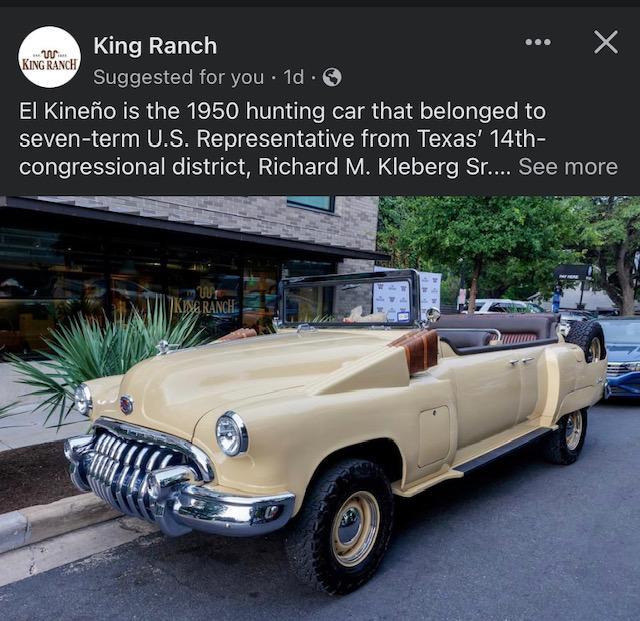Click the spare tire on car's rear
Viewport: 640px width, 621px height.
[x=587, y=342]
